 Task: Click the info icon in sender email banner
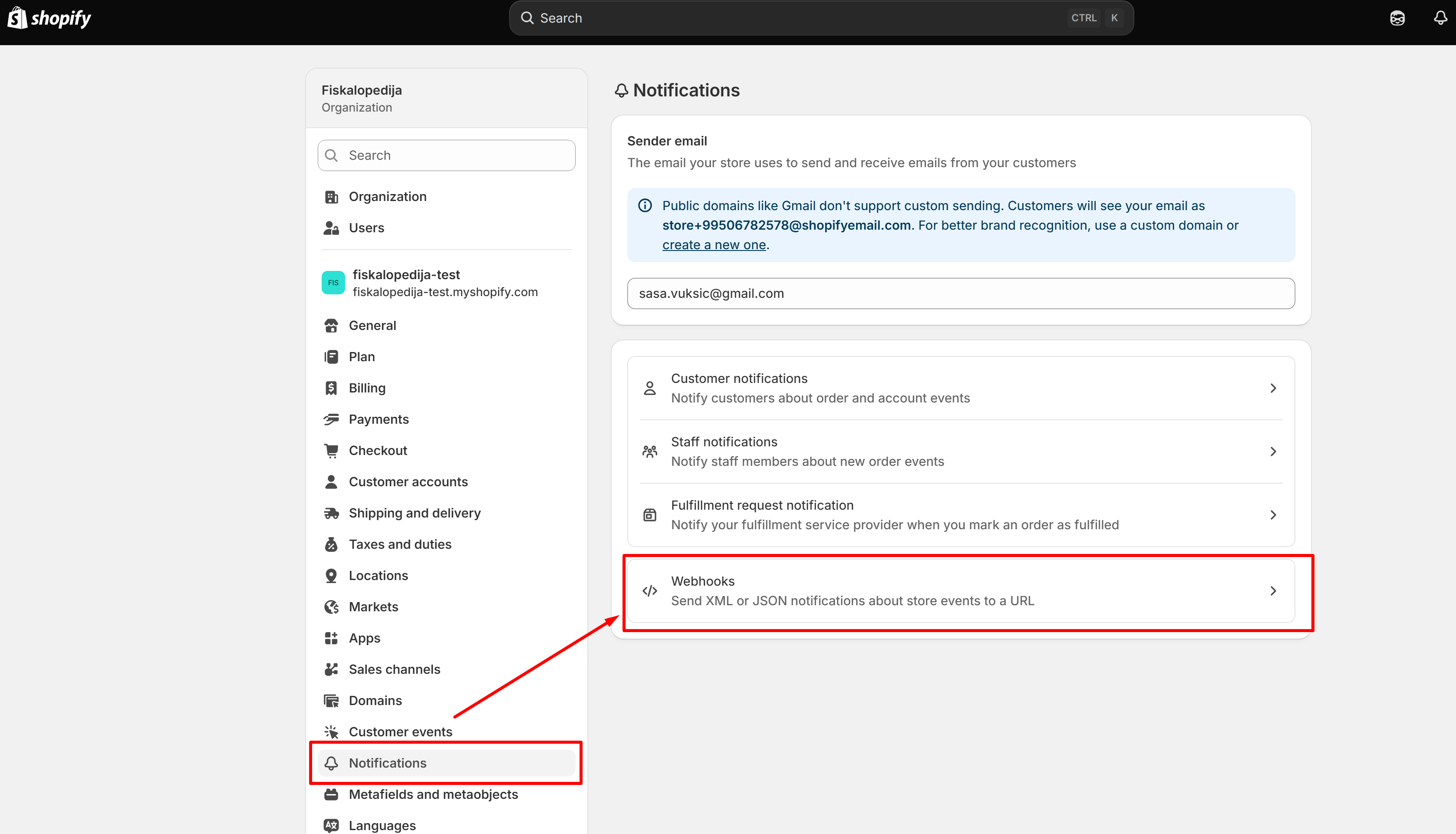(x=645, y=206)
